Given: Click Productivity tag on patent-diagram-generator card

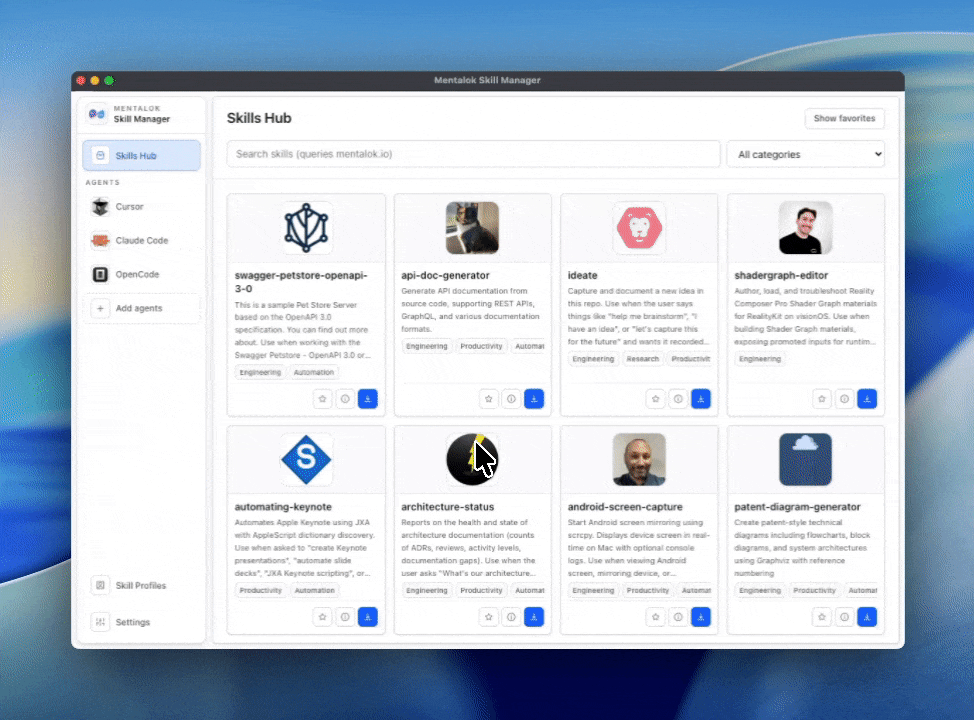Looking at the screenshot, I should [x=814, y=590].
